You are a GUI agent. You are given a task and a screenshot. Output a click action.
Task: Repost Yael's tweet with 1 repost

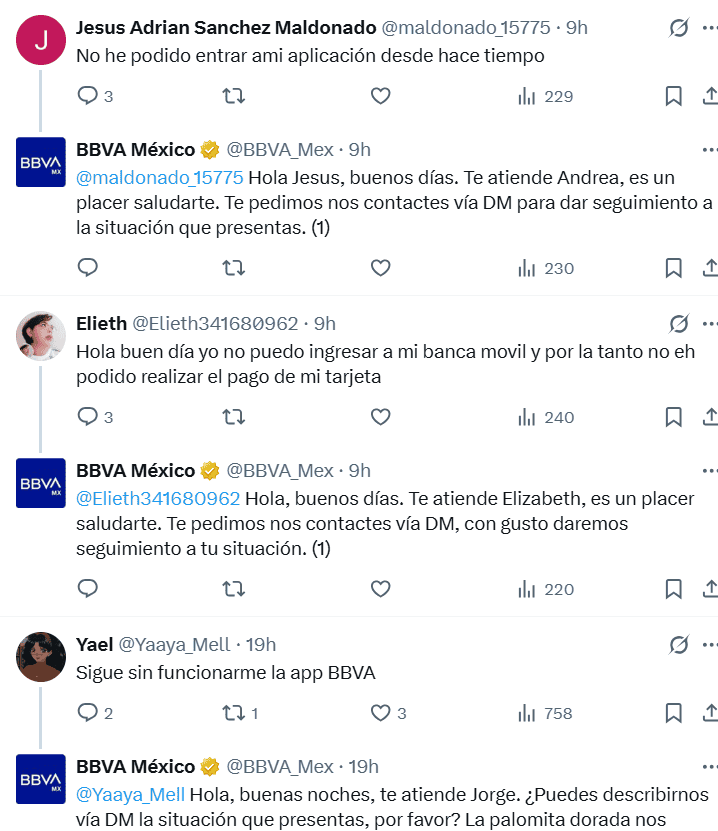coord(233,713)
